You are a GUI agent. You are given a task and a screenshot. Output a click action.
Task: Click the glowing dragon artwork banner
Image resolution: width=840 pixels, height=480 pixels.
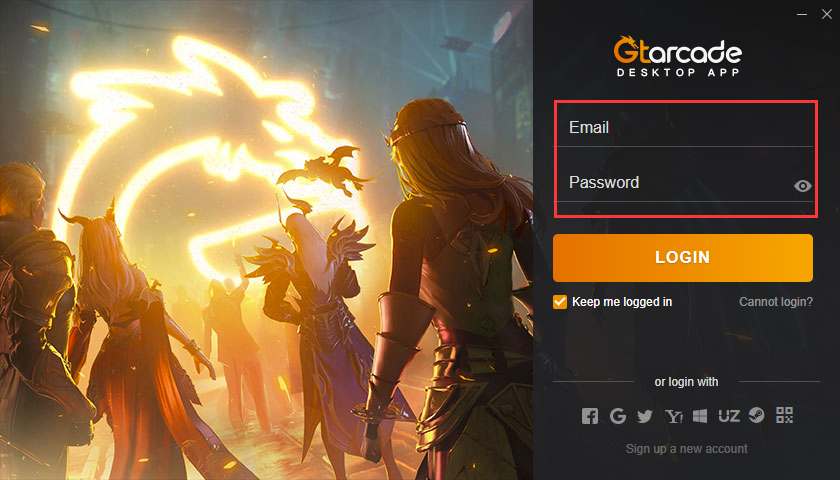click(x=266, y=240)
